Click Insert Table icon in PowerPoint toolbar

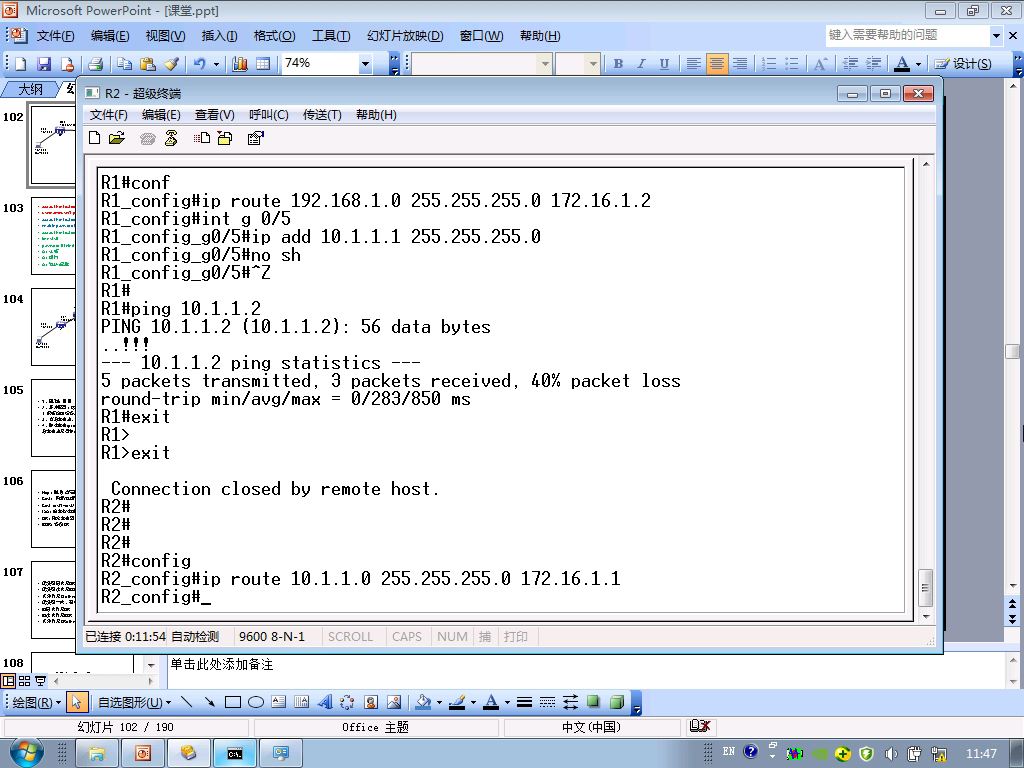pyautogui.click(x=263, y=63)
